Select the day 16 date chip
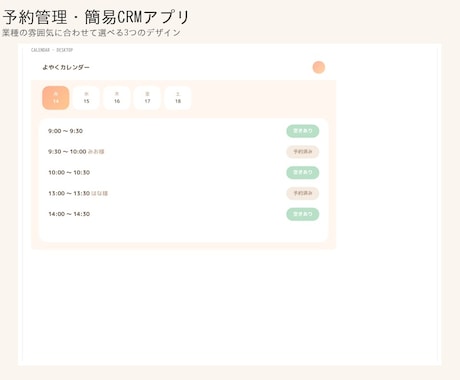460x380 pixels. point(117,98)
